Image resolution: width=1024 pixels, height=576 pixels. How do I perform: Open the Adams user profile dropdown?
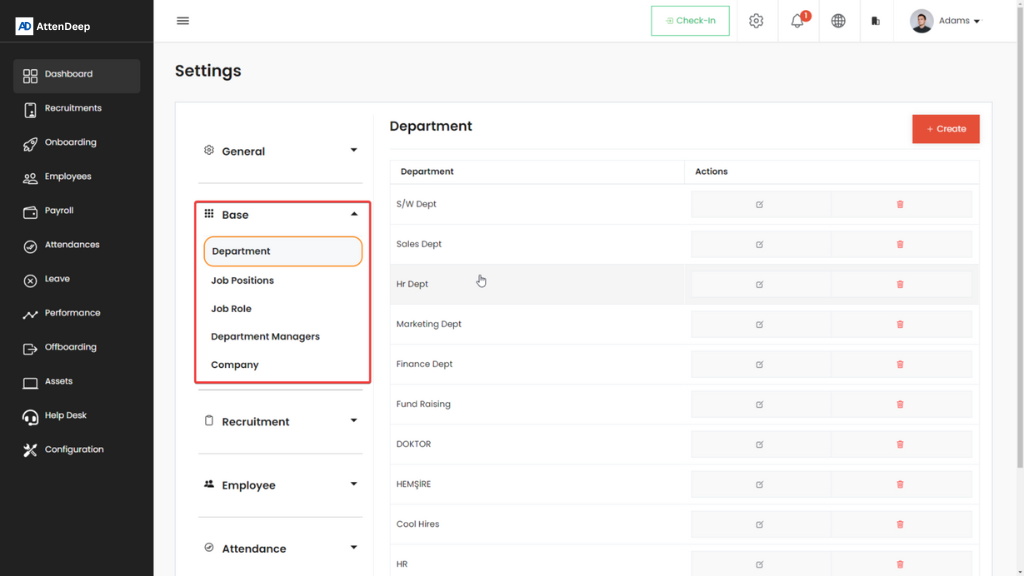(x=945, y=21)
